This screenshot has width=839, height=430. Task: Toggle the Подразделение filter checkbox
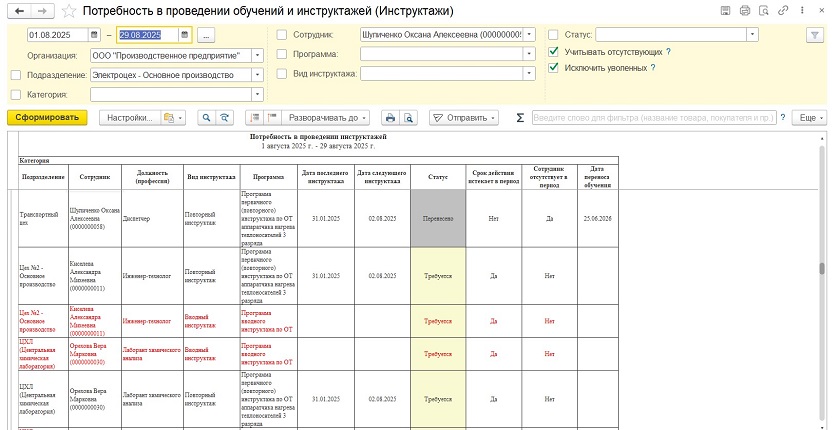16,75
